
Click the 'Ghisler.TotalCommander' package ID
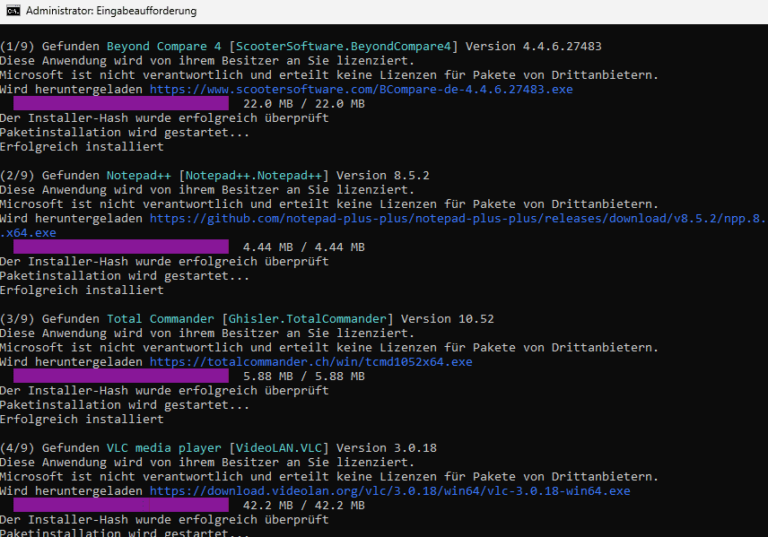(308, 319)
